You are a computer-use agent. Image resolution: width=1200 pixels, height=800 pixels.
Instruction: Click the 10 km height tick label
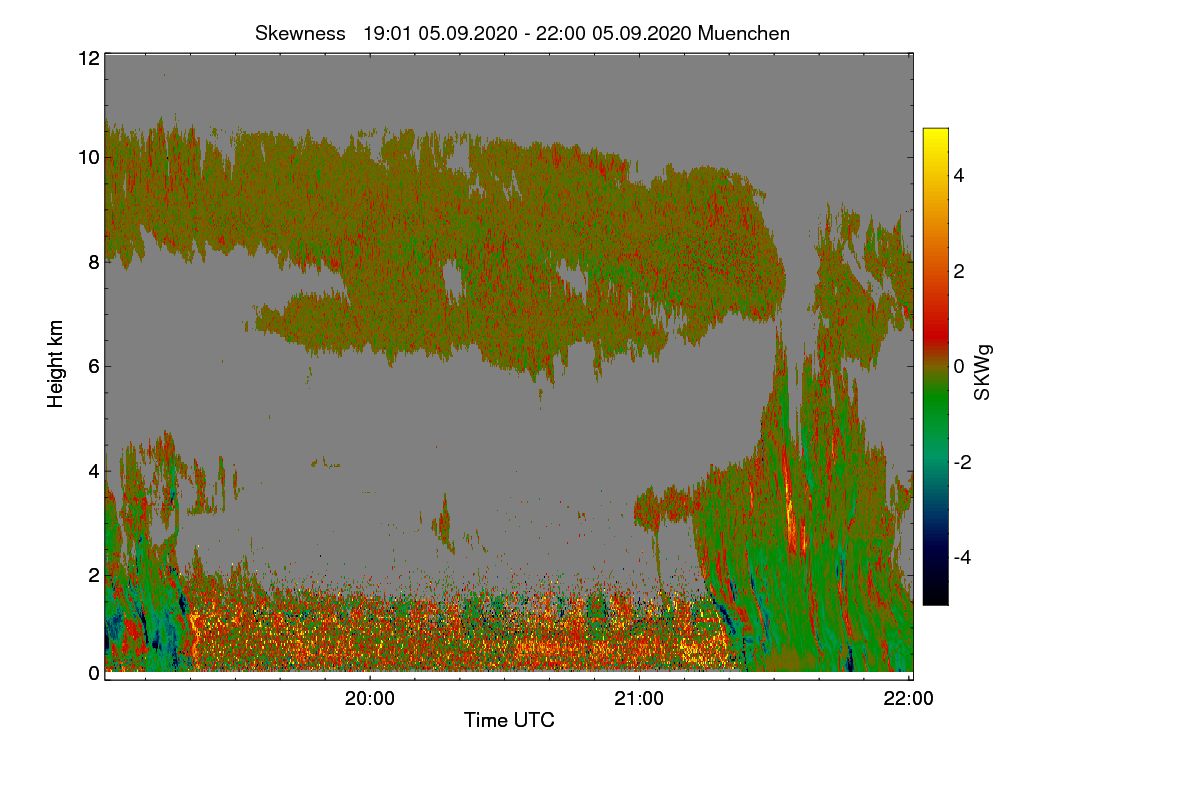point(88,157)
